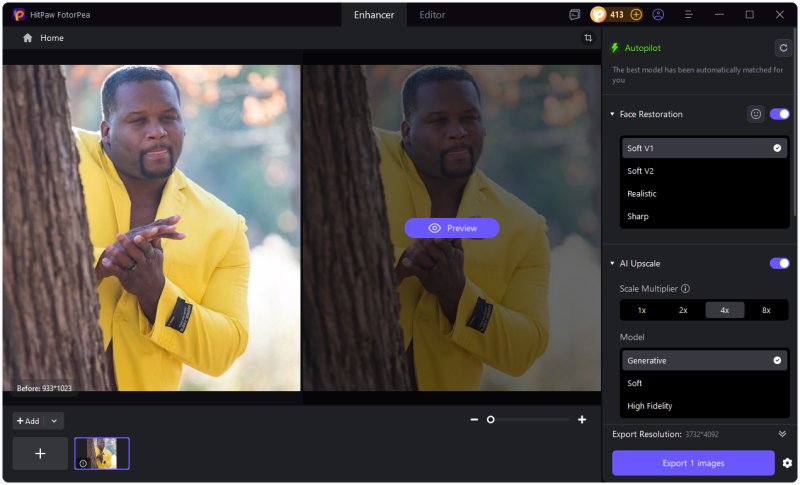Screen dimensions: 800x485
Task: Select Generative upscale model
Action: [x=704, y=361]
